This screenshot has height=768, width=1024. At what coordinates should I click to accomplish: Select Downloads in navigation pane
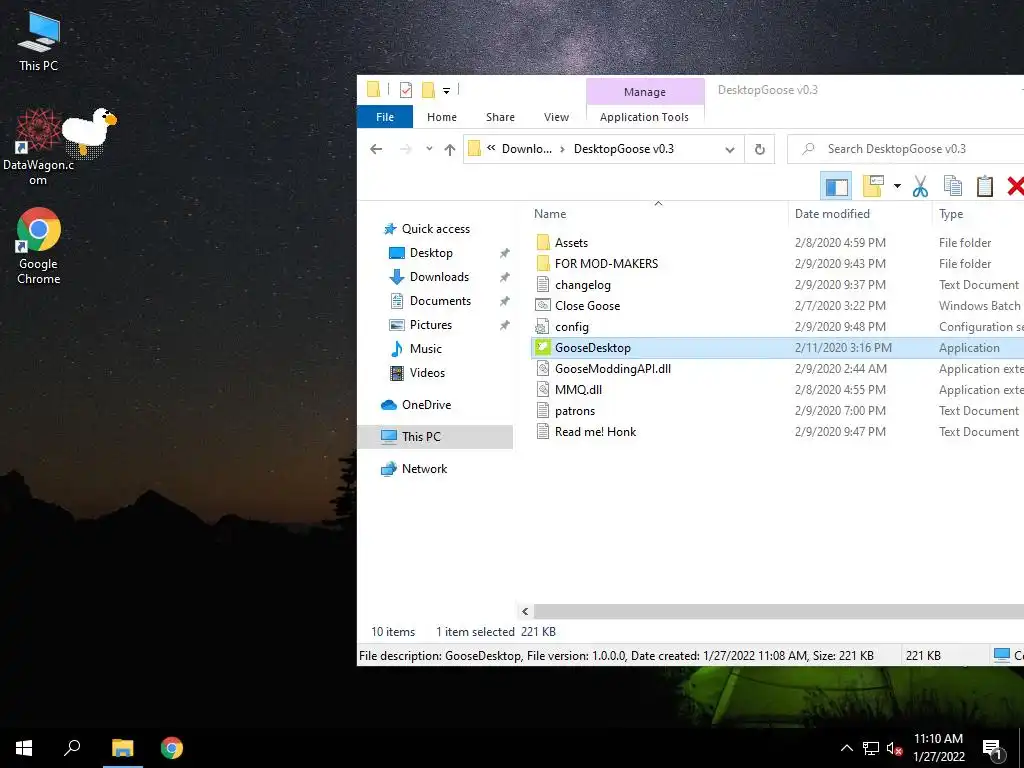point(439,277)
